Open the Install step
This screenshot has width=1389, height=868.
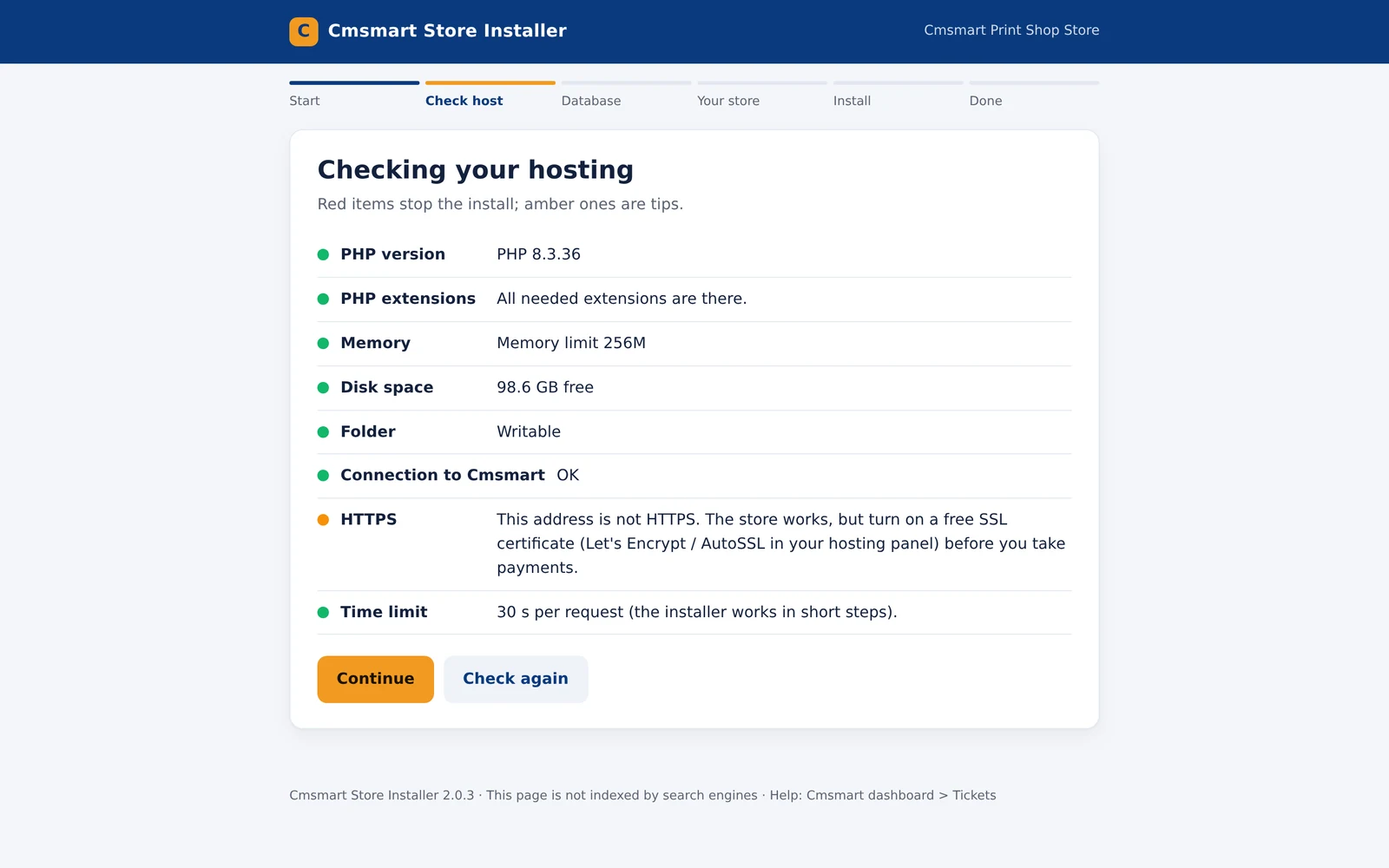pos(899,95)
